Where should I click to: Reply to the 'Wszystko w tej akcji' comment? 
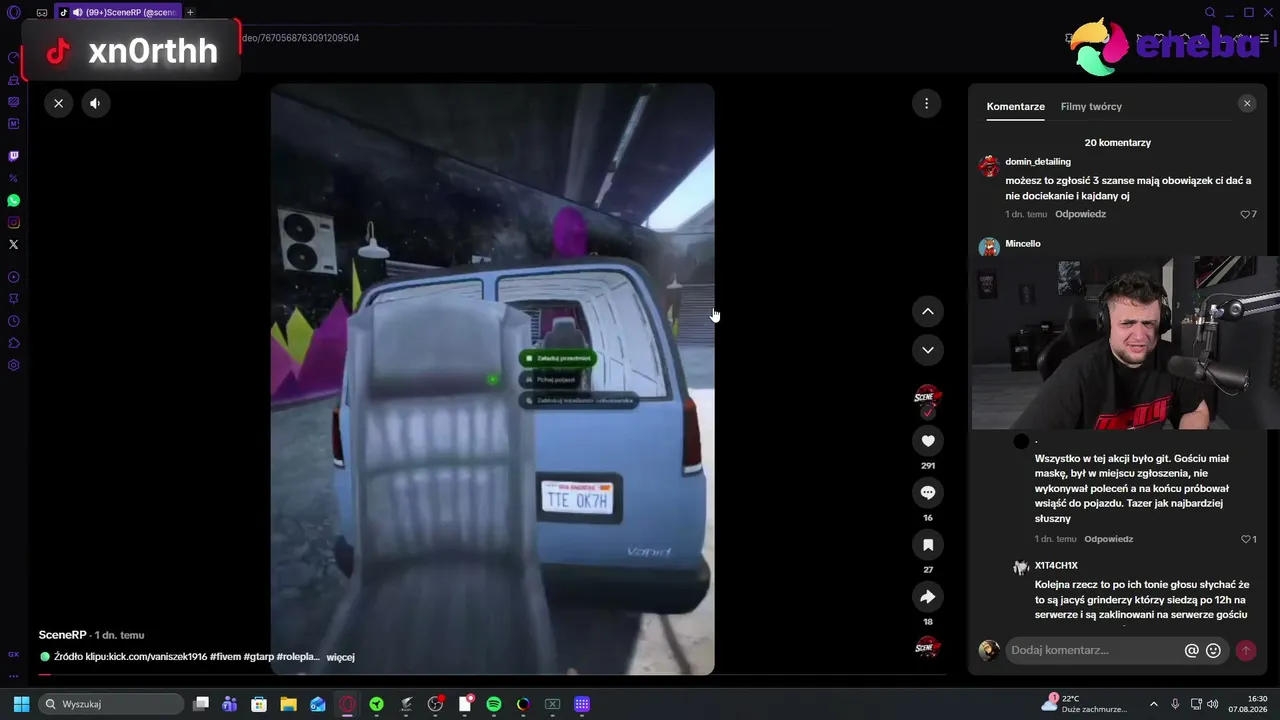point(1109,539)
